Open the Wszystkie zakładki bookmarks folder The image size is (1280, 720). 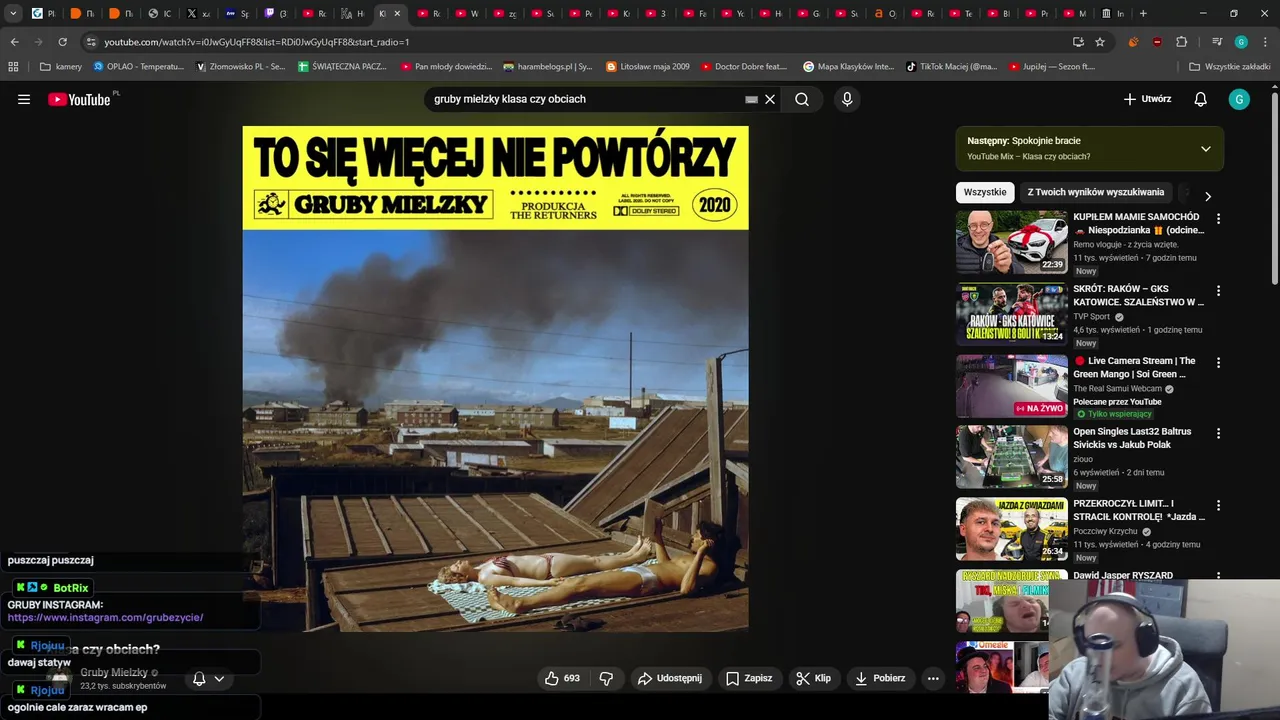click(x=1230, y=67)
